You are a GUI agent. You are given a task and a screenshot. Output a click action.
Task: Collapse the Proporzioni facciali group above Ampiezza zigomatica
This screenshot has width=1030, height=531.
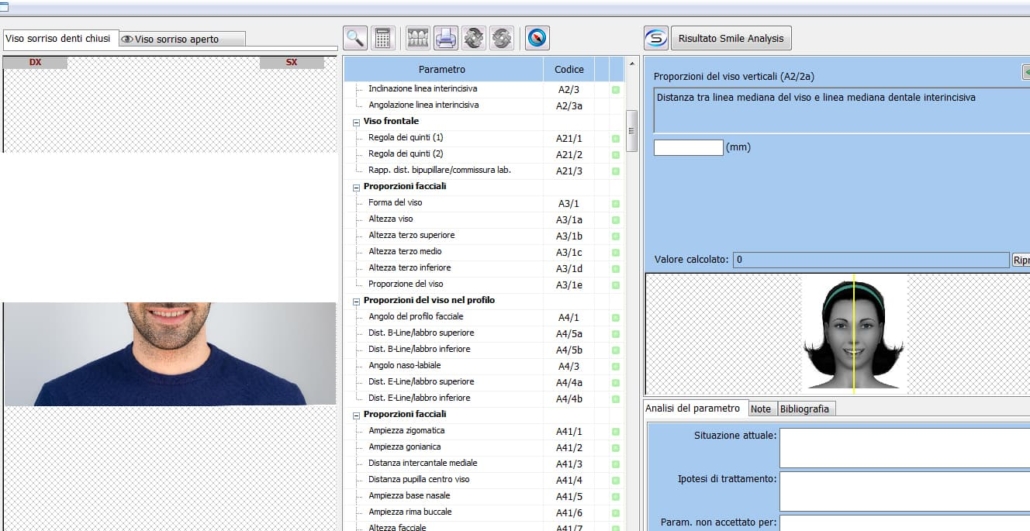tap(356, 415)
